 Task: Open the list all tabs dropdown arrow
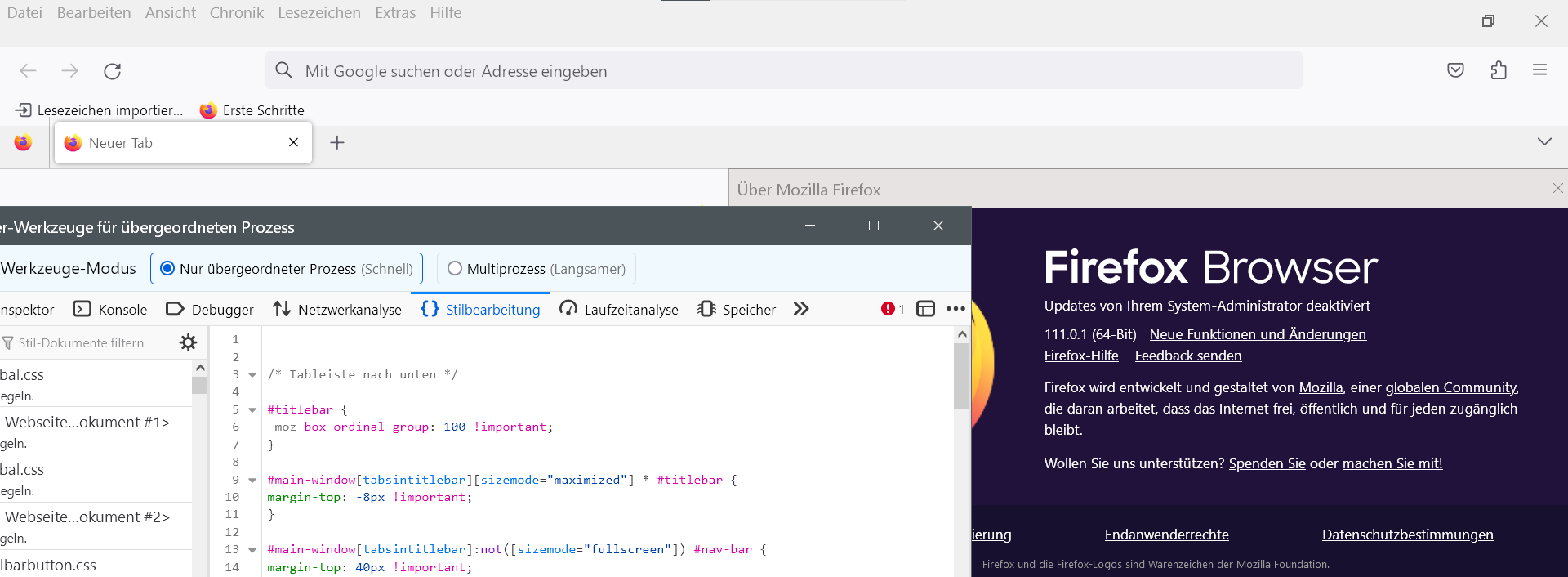click(x=1543, y=142)
